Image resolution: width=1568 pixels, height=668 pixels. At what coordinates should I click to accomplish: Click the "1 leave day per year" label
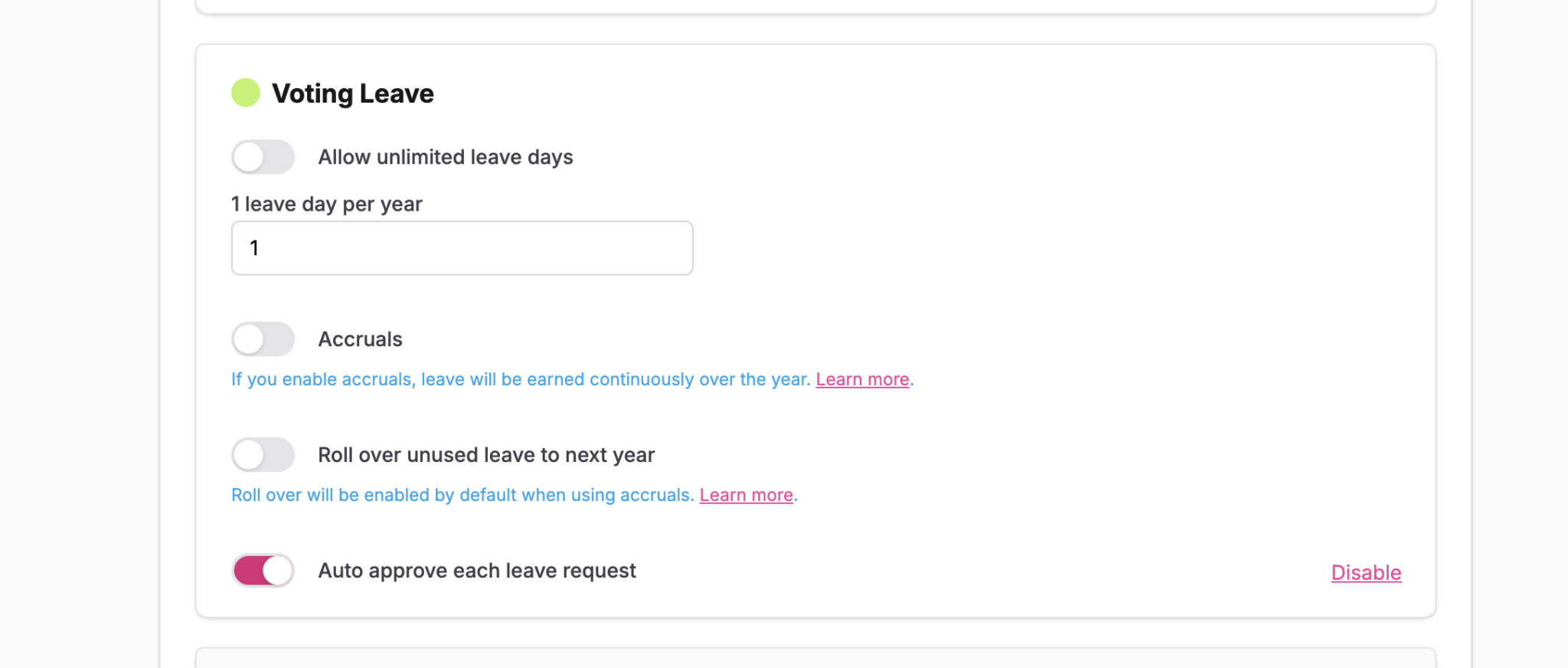[x=327, y=205]
